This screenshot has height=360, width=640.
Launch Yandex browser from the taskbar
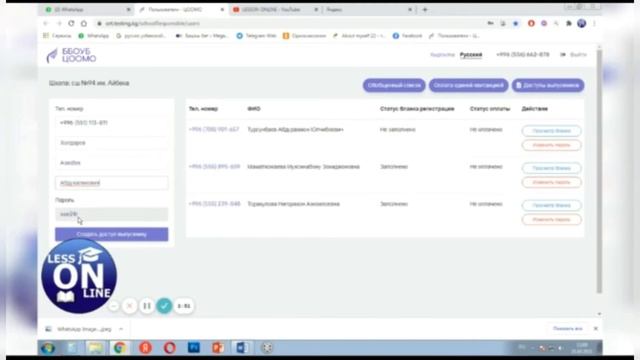pyautogui.click(x=145, y=348)
